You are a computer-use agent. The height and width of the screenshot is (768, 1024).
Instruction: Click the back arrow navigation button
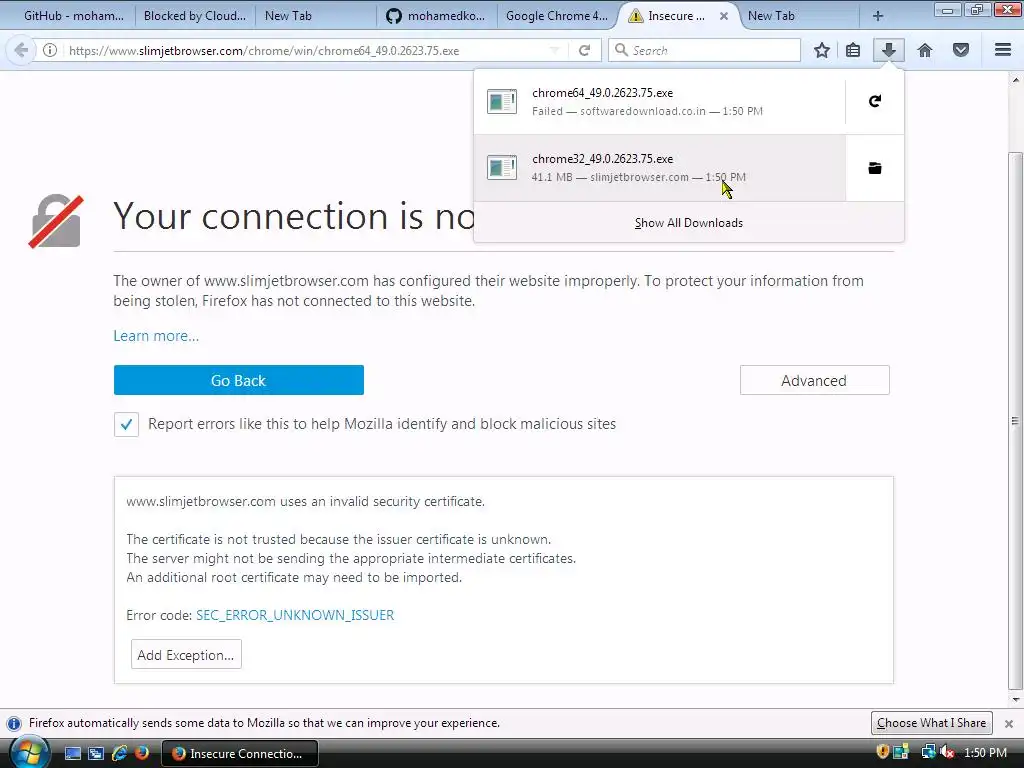(x=21, y=50)
